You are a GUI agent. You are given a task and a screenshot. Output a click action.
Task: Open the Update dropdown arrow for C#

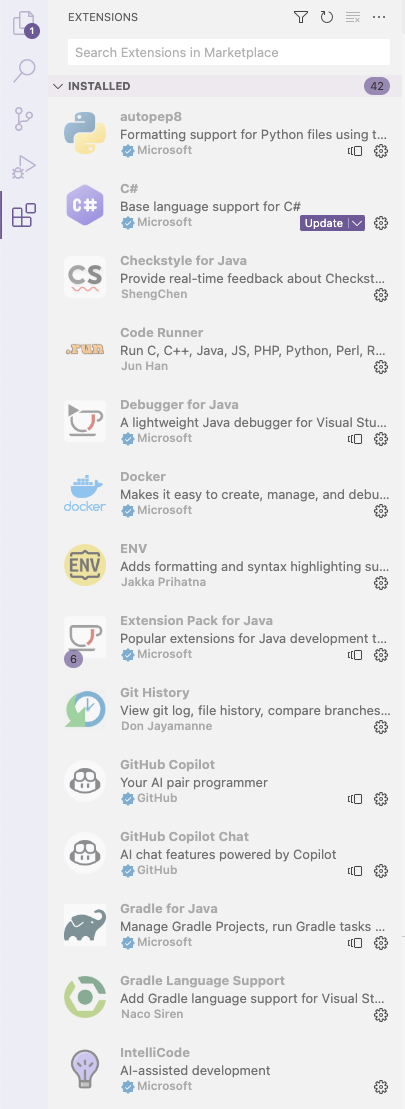click(x=357, y=223)
